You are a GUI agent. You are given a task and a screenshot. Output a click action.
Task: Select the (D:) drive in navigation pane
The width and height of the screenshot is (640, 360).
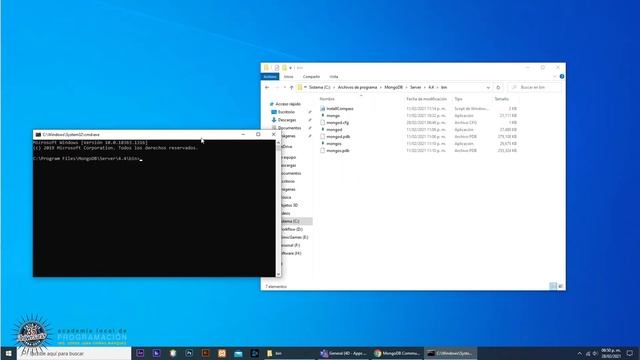pos(292,229)
